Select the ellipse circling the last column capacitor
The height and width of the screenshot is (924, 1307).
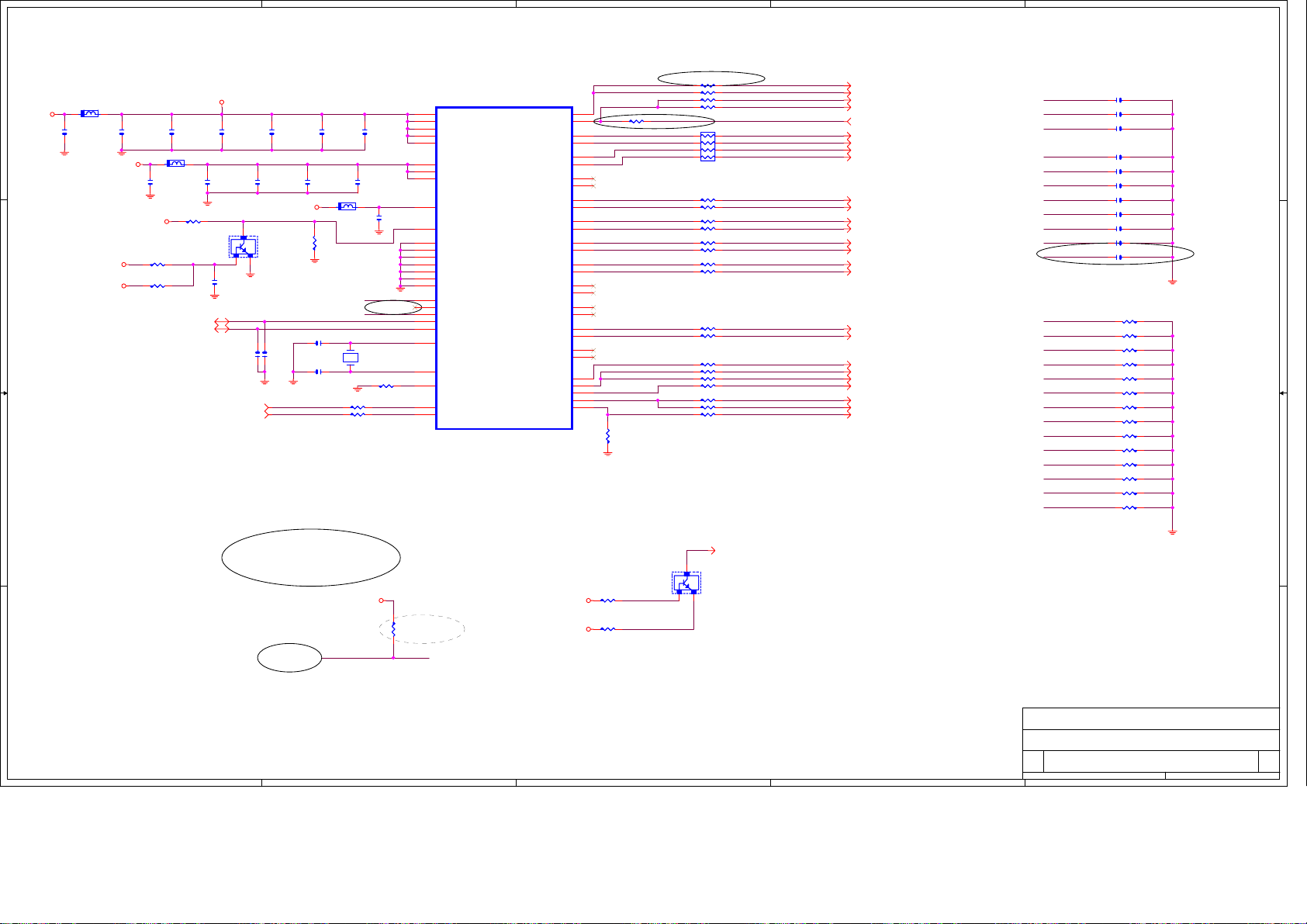point(1115,253)
